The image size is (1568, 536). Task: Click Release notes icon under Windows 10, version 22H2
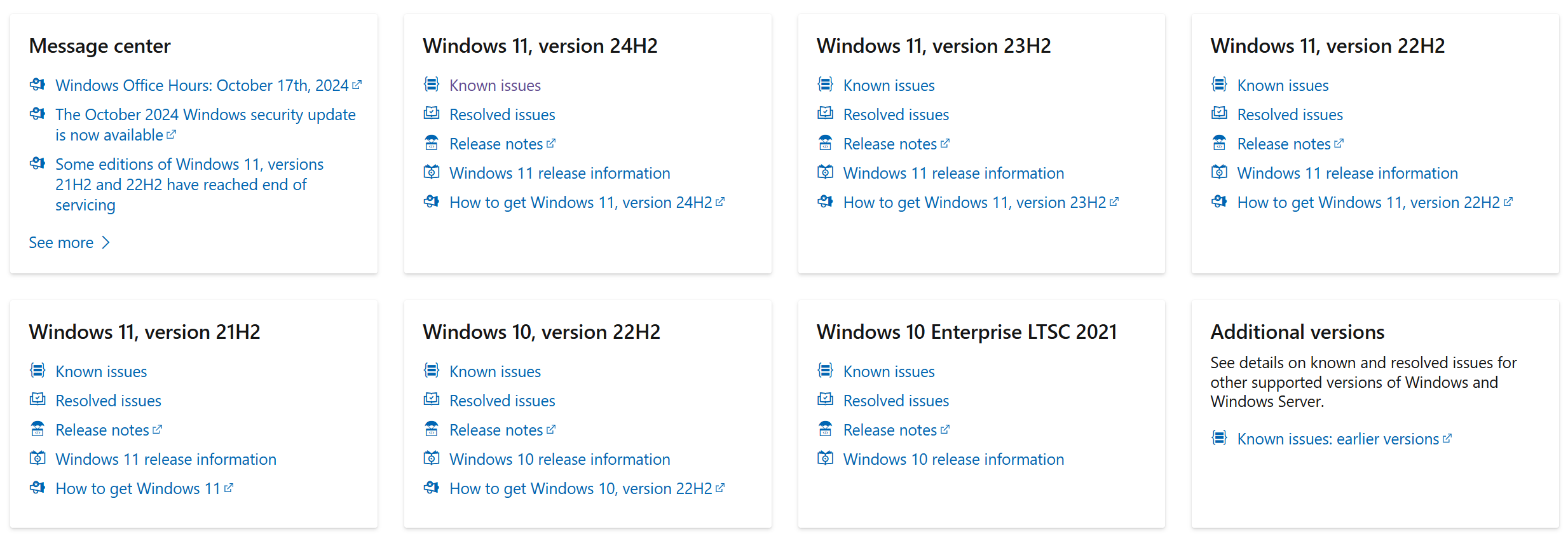click(x=432, y=429)
